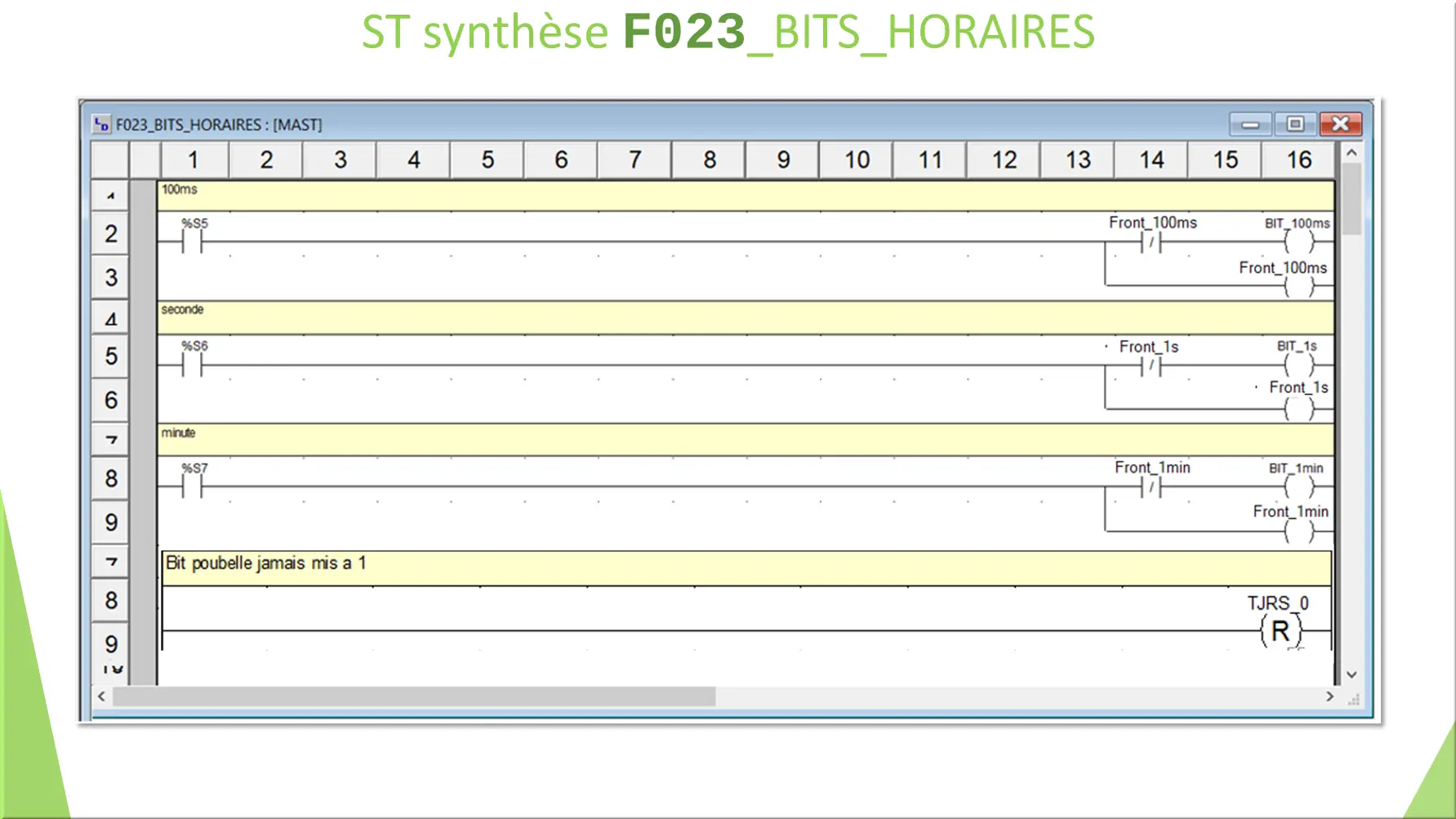Select row number 5
Screen dimensions: 1456x819
pyautogui.click(x=110, y=356)
